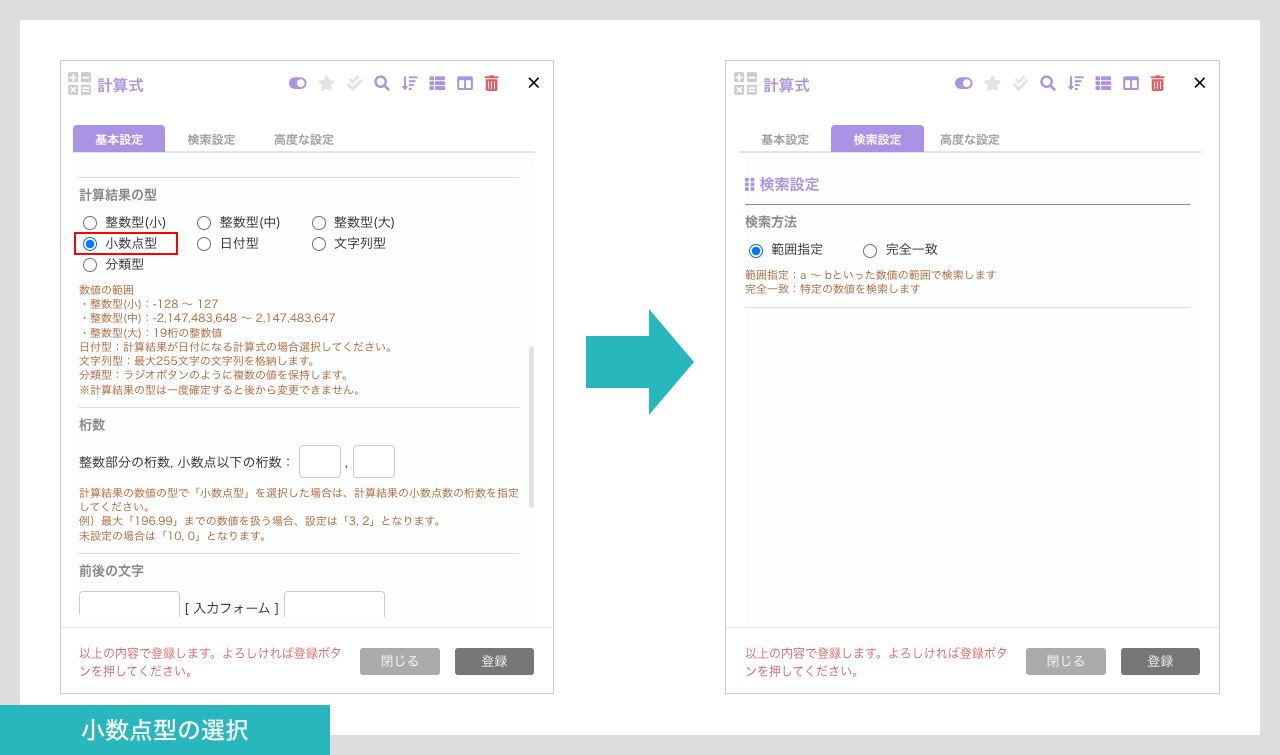Screen dimensions: 1280x755
Task: Click the list view icon in right dialog
Action: (x=1103, y=83)
